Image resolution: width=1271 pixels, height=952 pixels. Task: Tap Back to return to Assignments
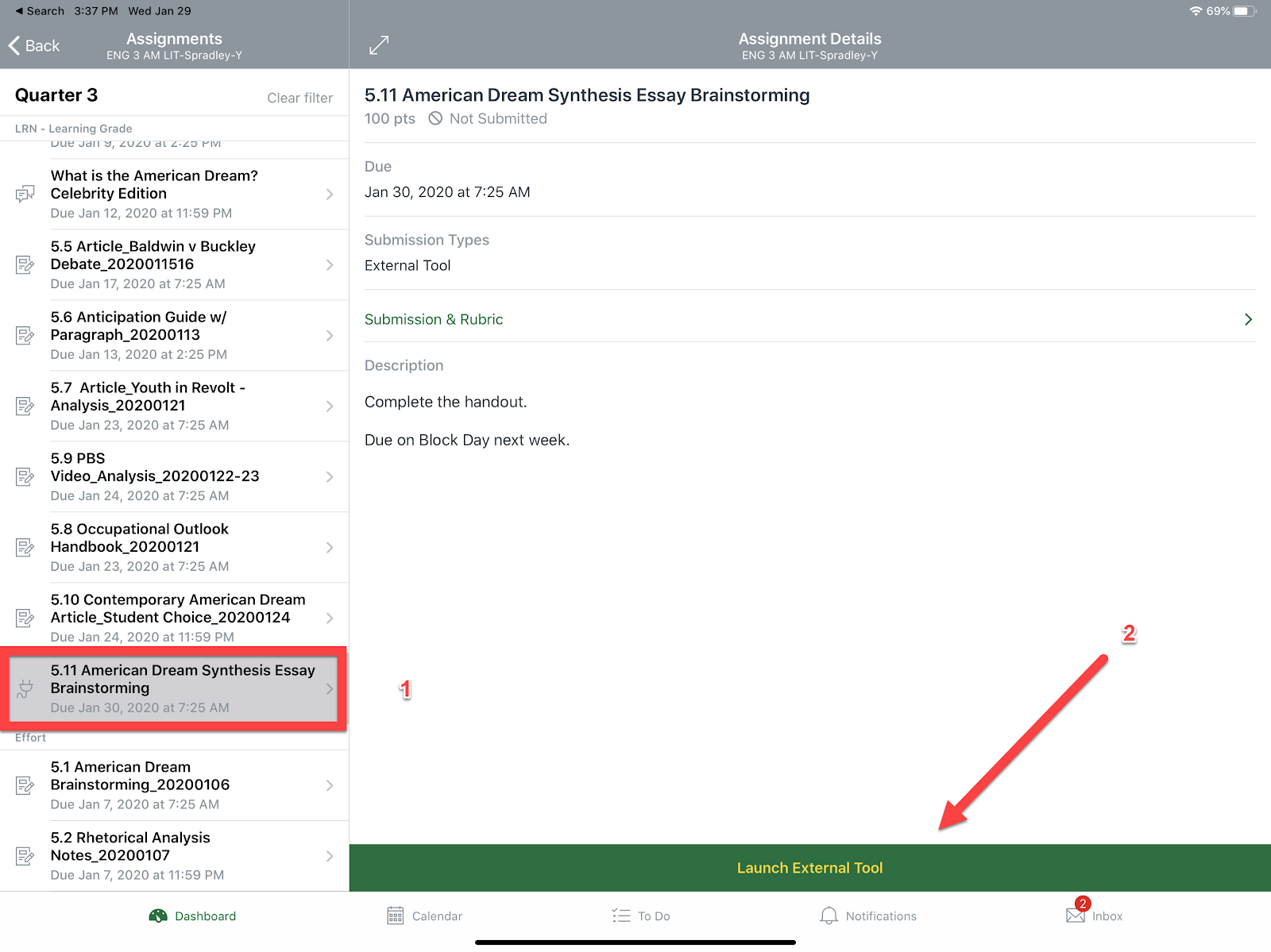pos(33,45)
